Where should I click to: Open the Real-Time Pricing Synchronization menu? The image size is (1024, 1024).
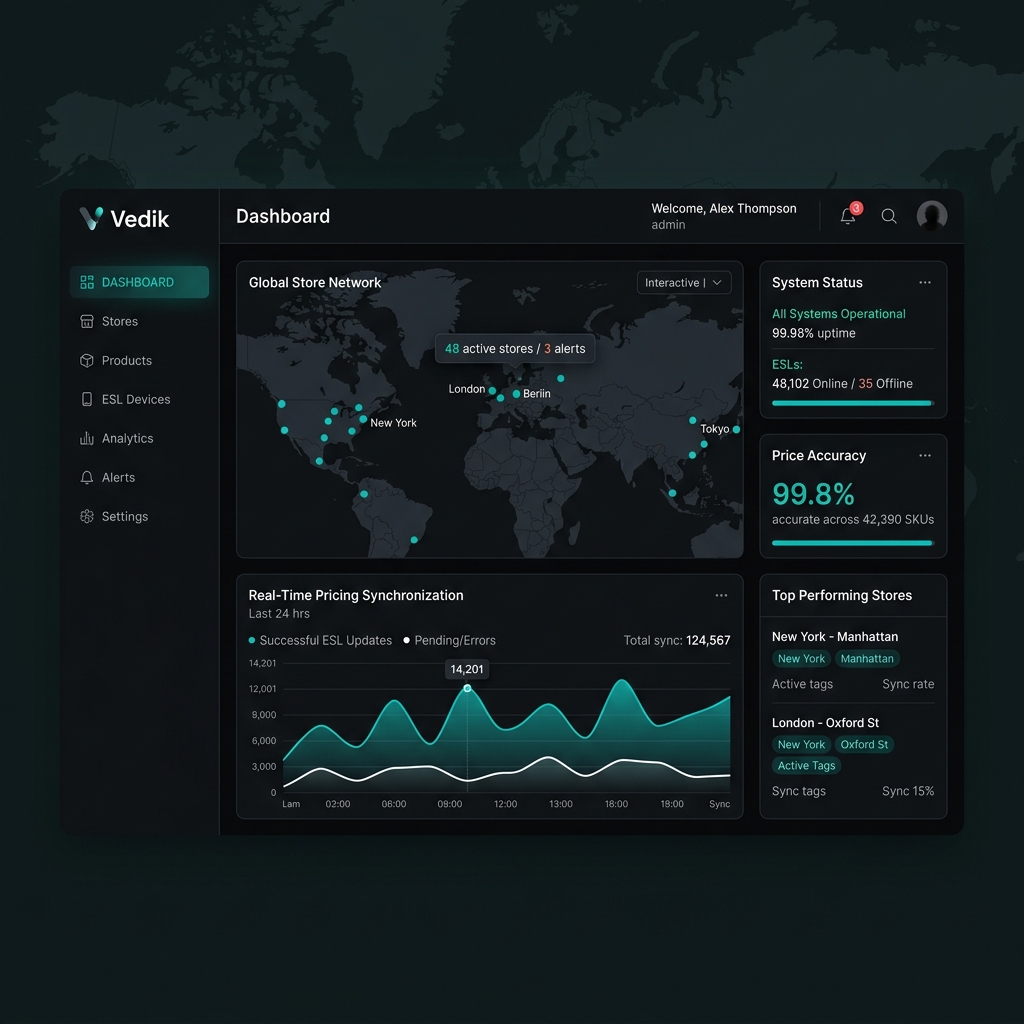pos(721,594)
